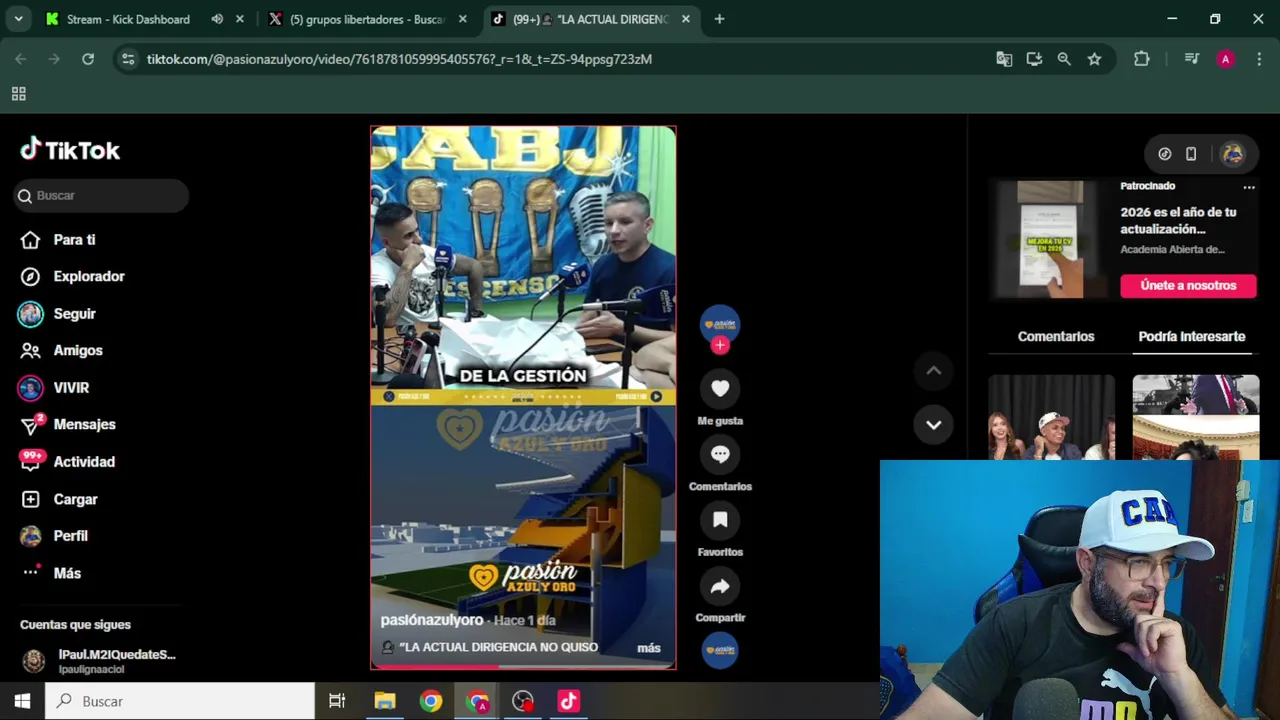The height and width of the screenshot is (720, 1280).
Task: Bookmark this page with the star
Action: click(x=1094, y=59)
